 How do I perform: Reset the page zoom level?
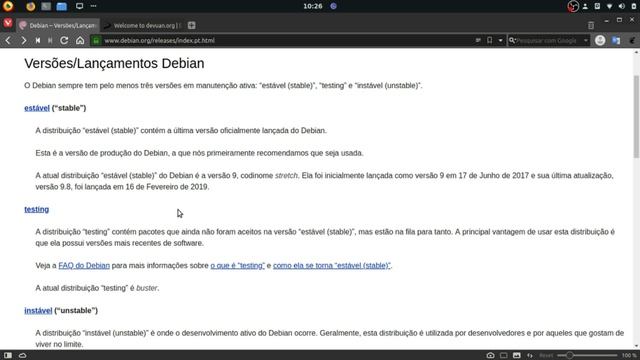coord(546,356)
